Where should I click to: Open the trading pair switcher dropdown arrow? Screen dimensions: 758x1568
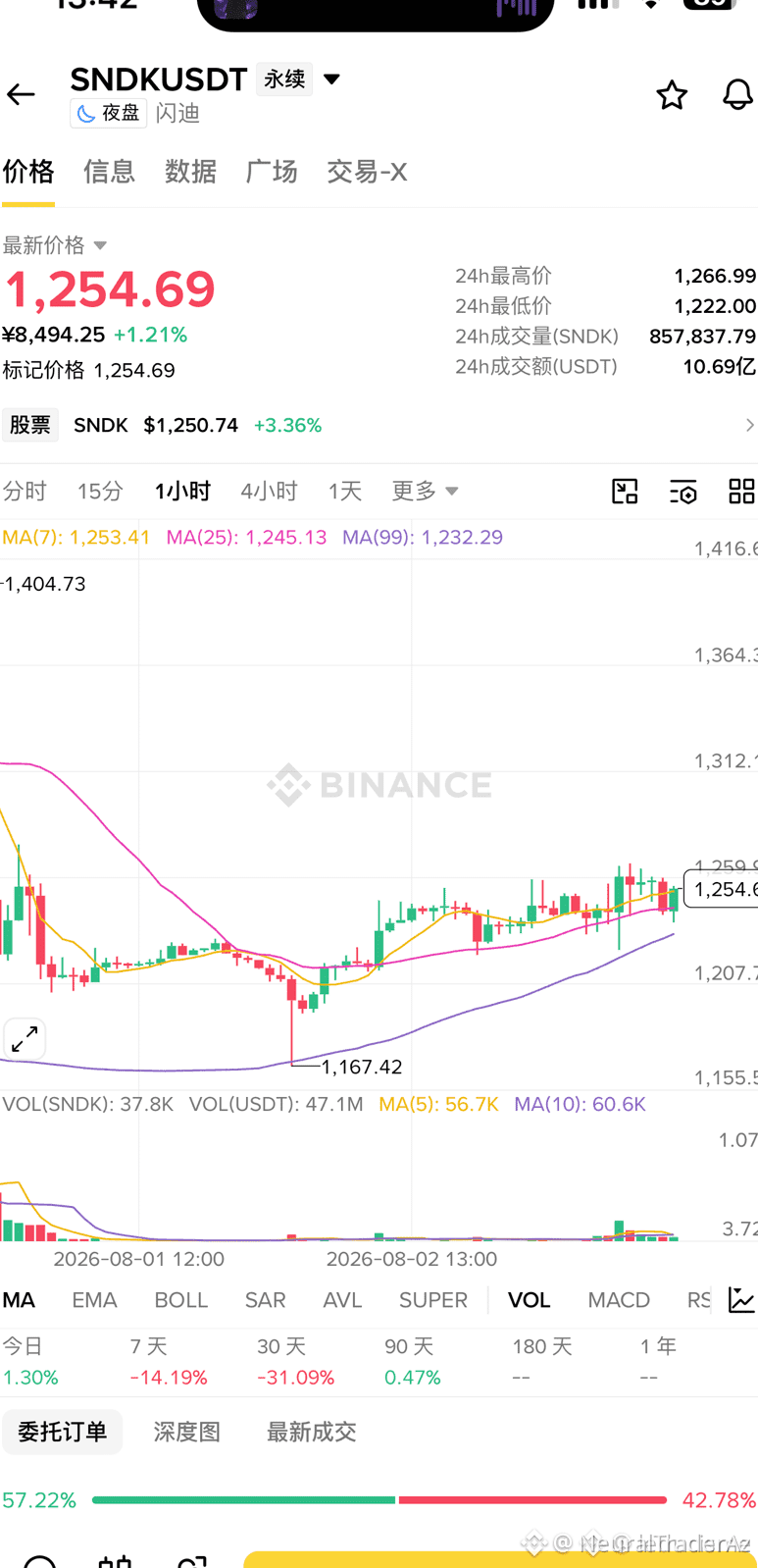(x=332, y=78)
